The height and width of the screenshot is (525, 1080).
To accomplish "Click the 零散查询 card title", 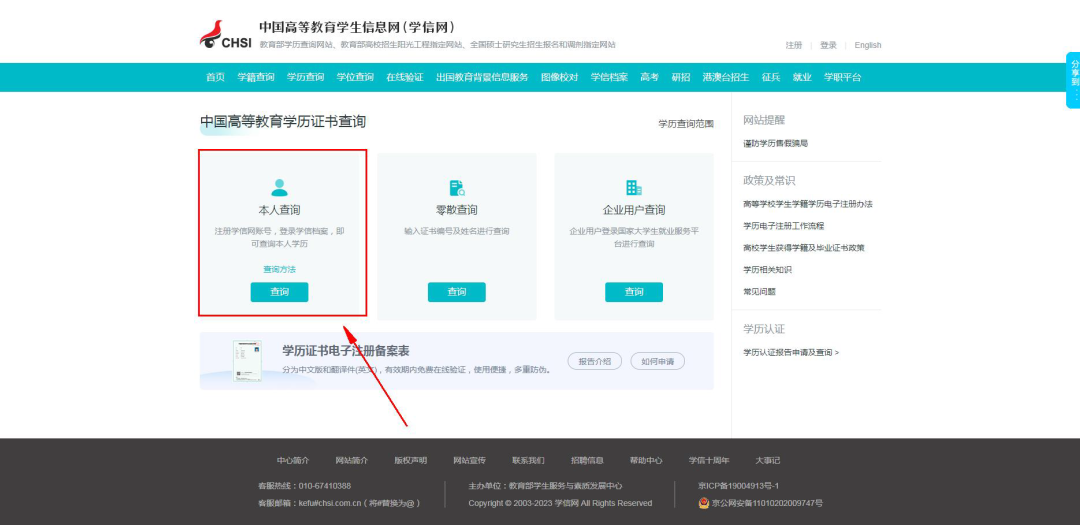I will point(457,210).
